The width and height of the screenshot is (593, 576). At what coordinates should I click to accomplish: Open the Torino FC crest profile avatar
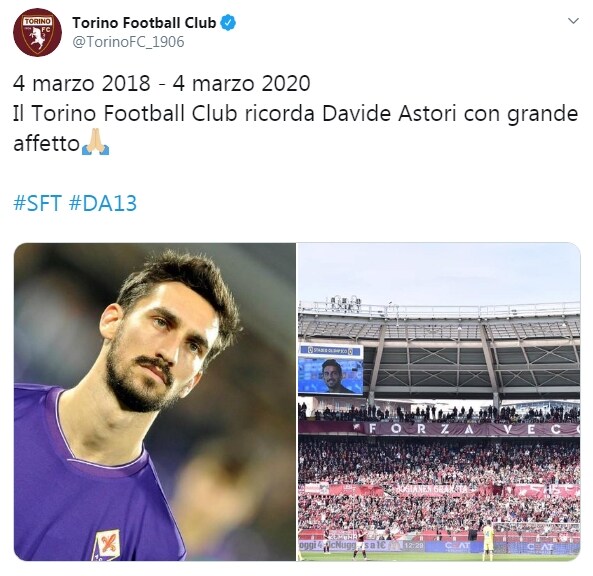tap(37, 32)
